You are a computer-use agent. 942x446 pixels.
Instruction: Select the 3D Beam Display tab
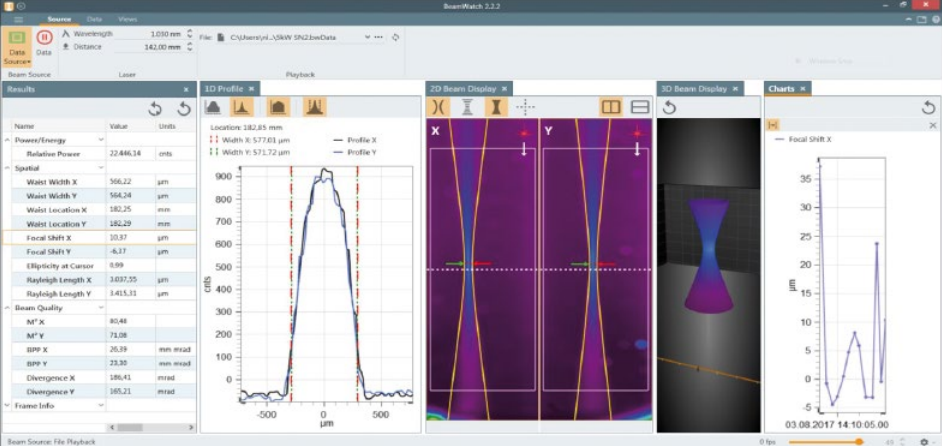pos(692,89)
